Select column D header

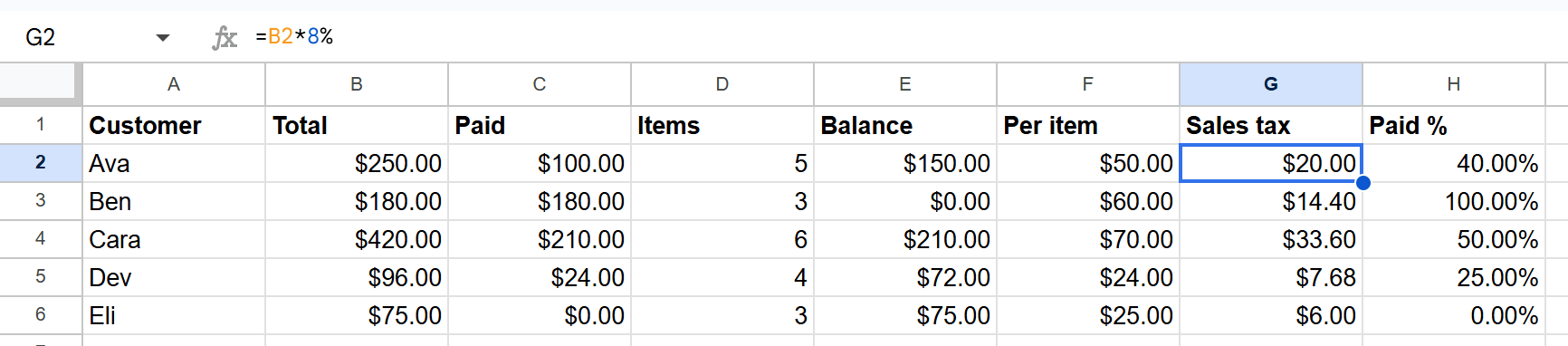click(722, 84)
